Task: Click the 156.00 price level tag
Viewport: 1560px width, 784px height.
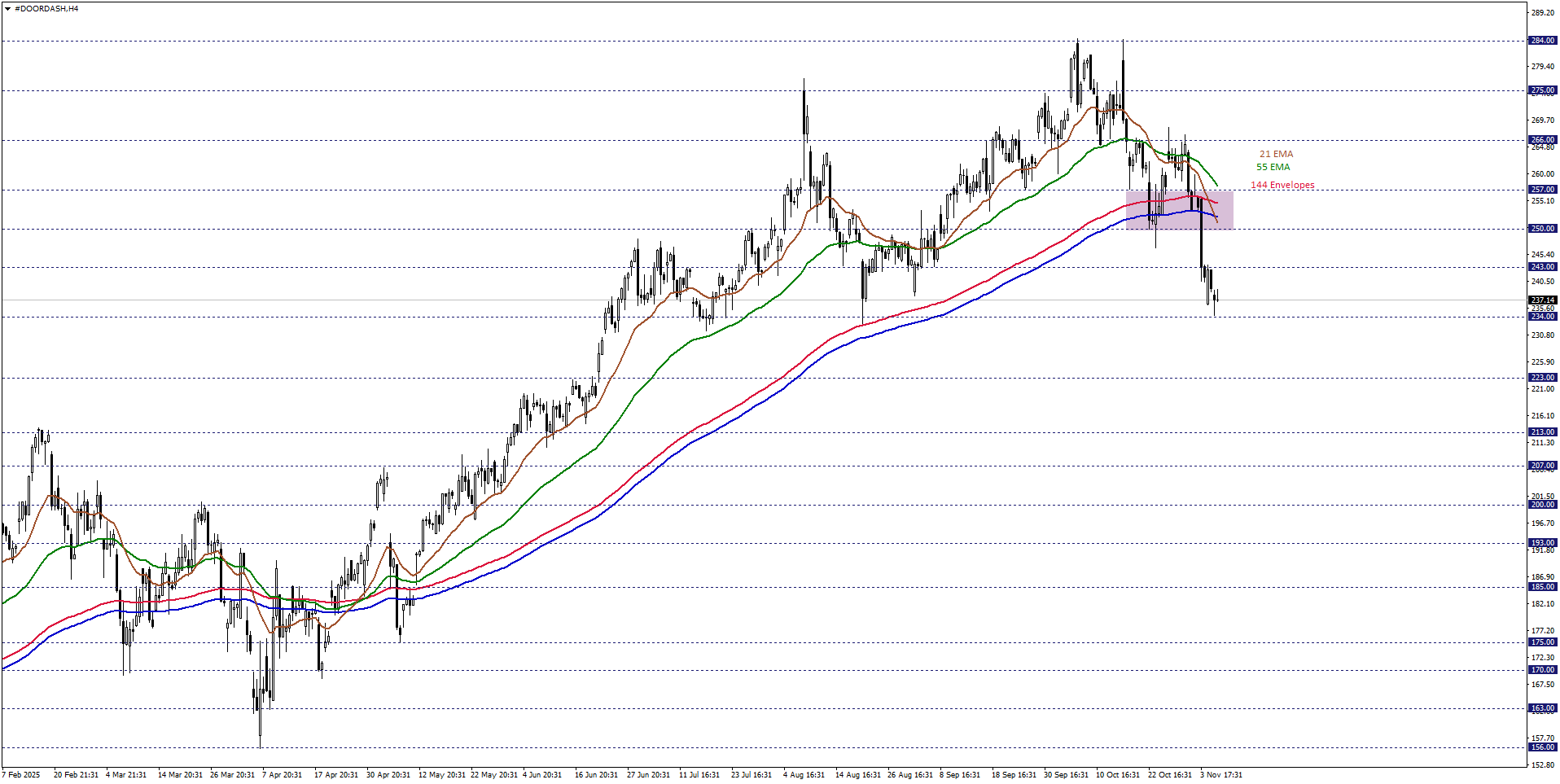Action: click(1542, 747)
